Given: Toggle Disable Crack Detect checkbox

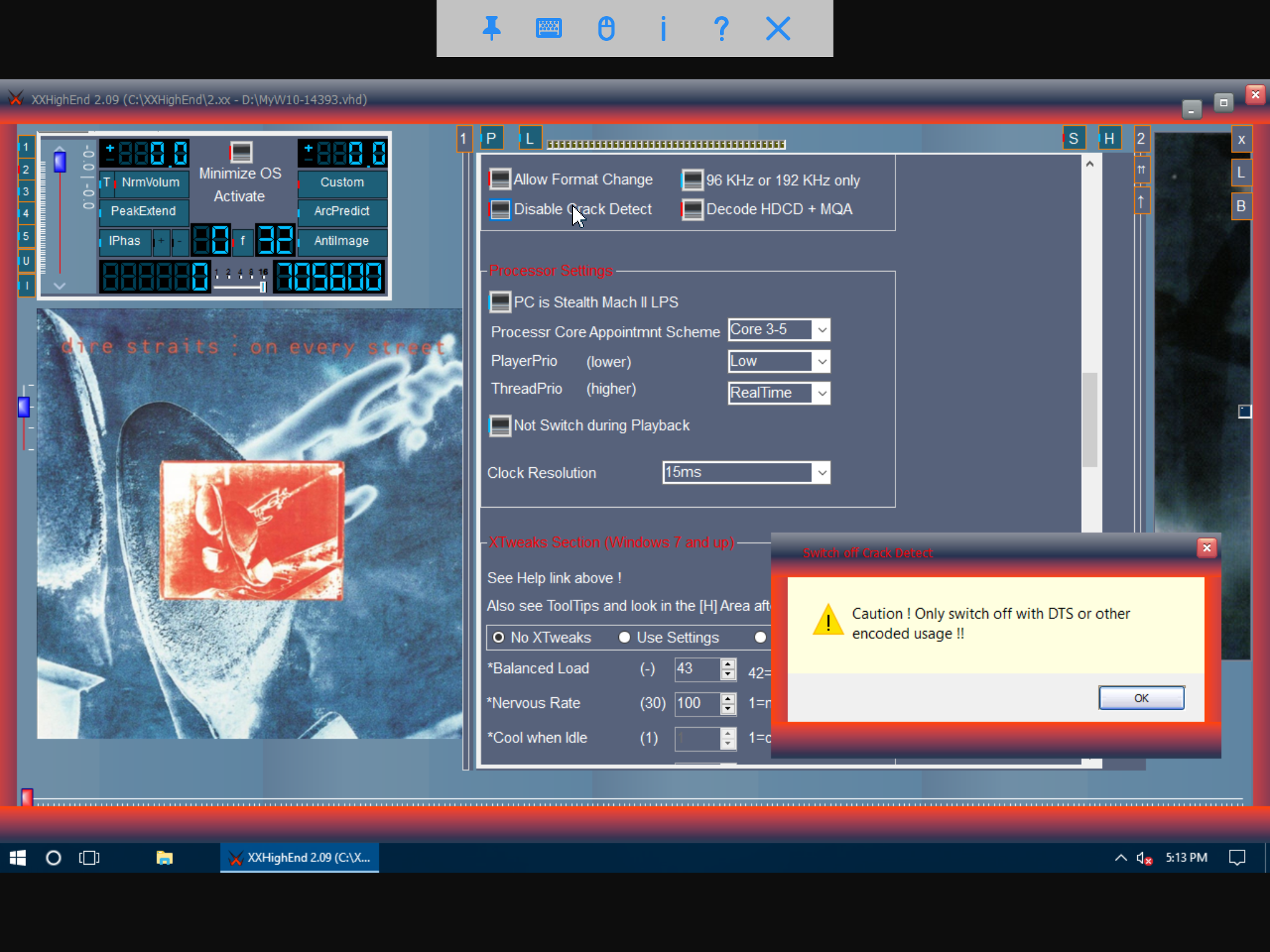Looking at the screenshot, I should (x=500, y=209).
